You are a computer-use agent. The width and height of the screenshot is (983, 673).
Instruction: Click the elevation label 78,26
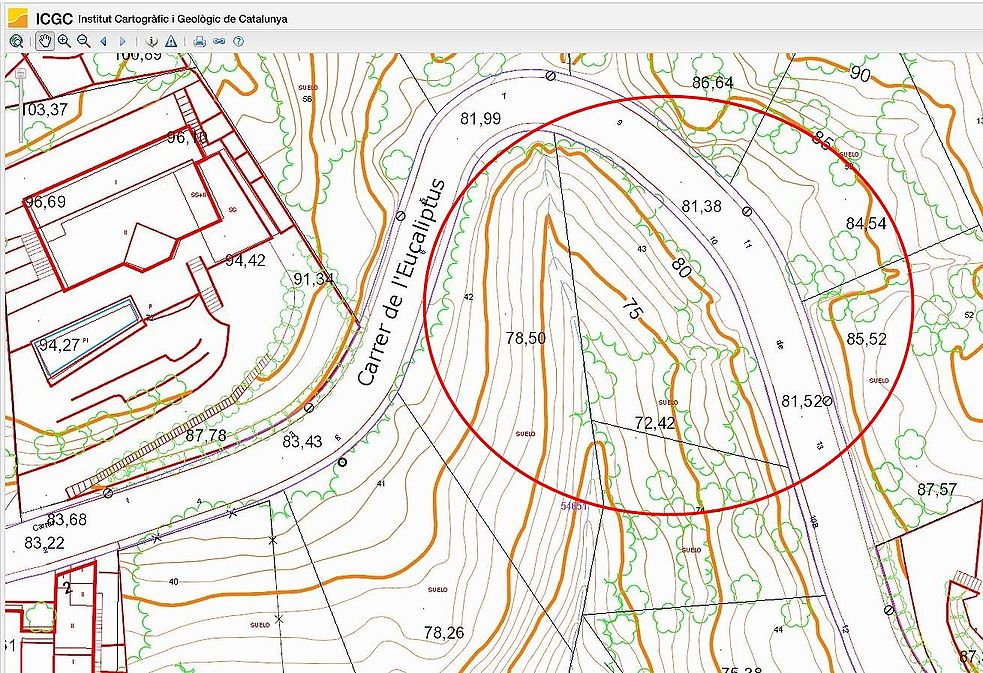tap(444, 633)
